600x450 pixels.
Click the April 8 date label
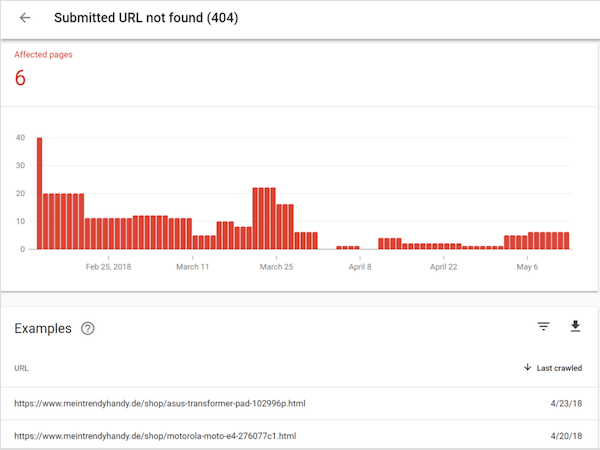(x=360, y=267)
